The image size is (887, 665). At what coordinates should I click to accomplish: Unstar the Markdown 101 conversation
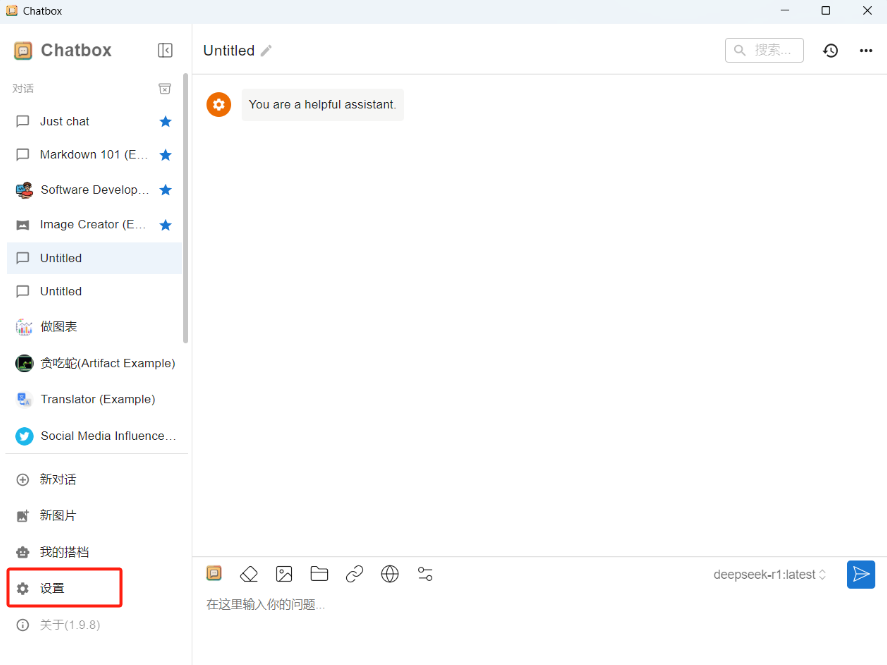click(166, 155)
